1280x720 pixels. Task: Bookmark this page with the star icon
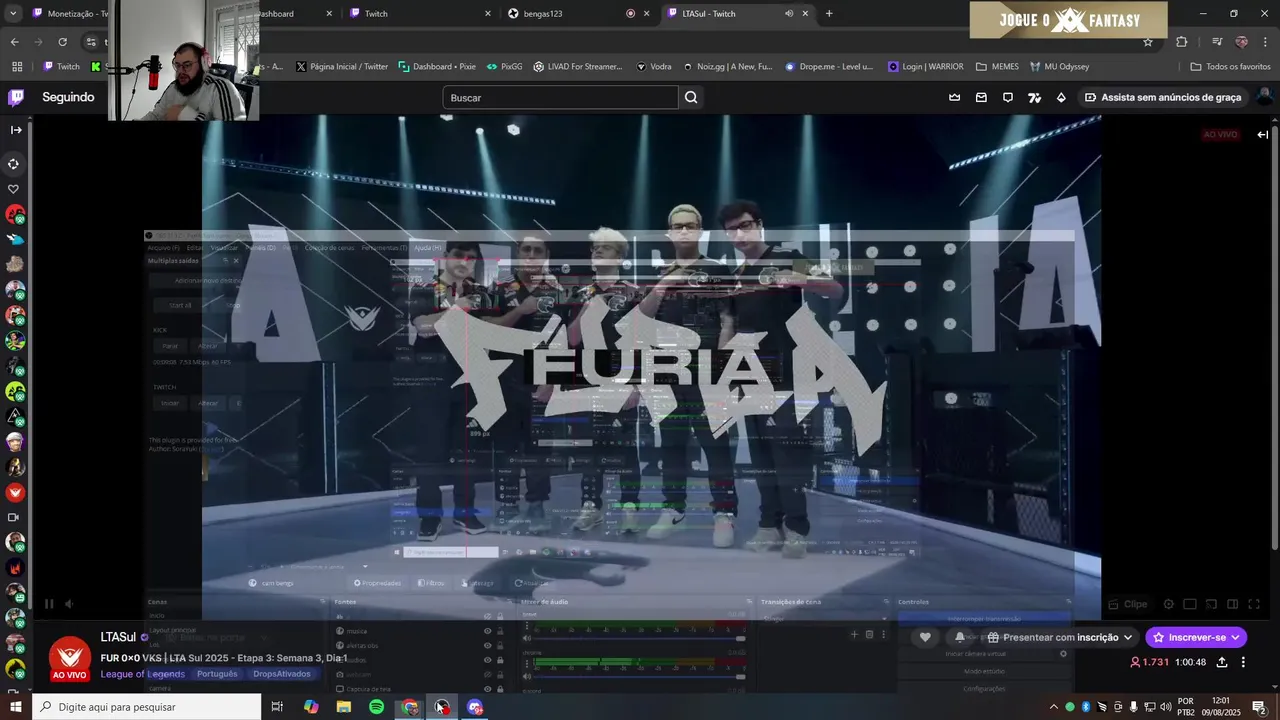1148,42
